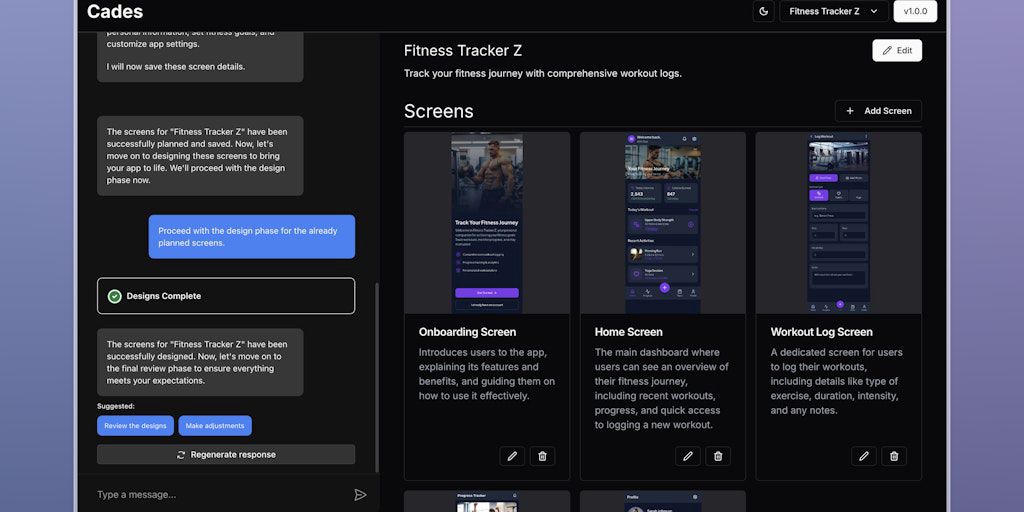Click the Suggested: label
Screen dimensions: 1024x512
[116, 406]
